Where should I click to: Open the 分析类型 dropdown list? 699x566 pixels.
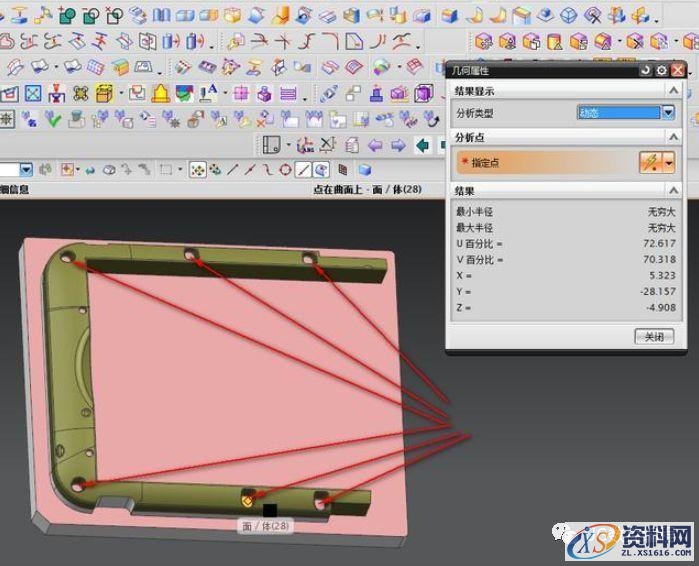[669, 113]
